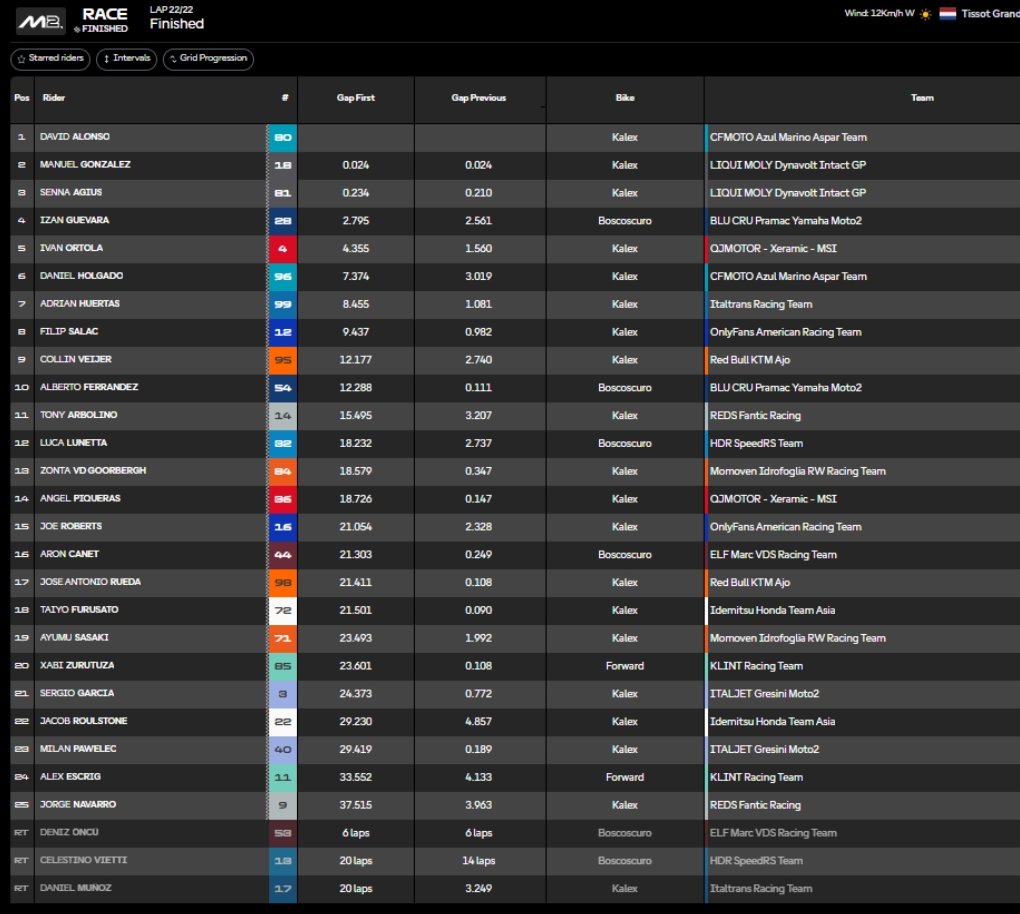Toggle the Grid Progression button
The height and width of the screenshot is (914, 1020).
click(208, 59)
